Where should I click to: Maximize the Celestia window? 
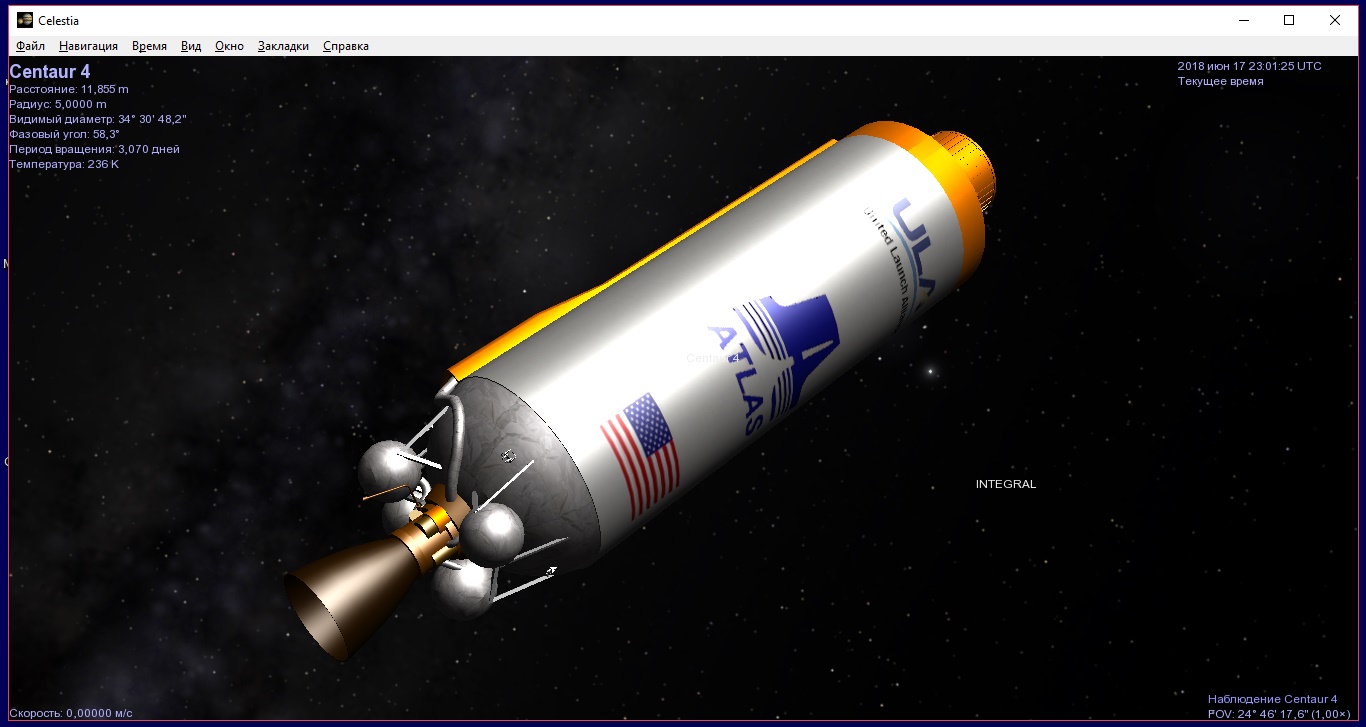tap(1289, 20)
